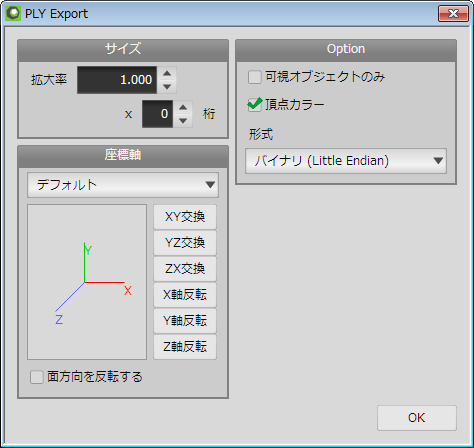This screenshot has width=474, height=448.
Task: Enable 可視オブジェクトのみ checkbox
Action: click(255, 77)
